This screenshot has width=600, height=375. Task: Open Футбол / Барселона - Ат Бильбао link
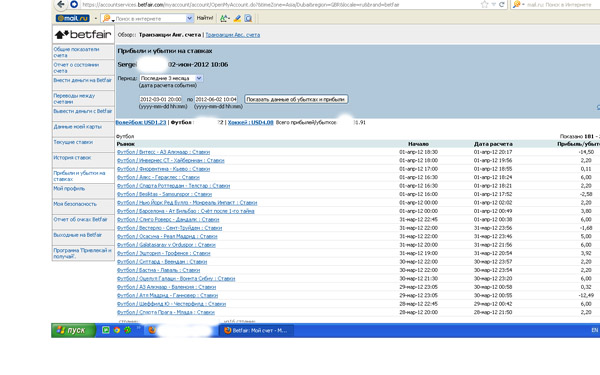point(186,211)
